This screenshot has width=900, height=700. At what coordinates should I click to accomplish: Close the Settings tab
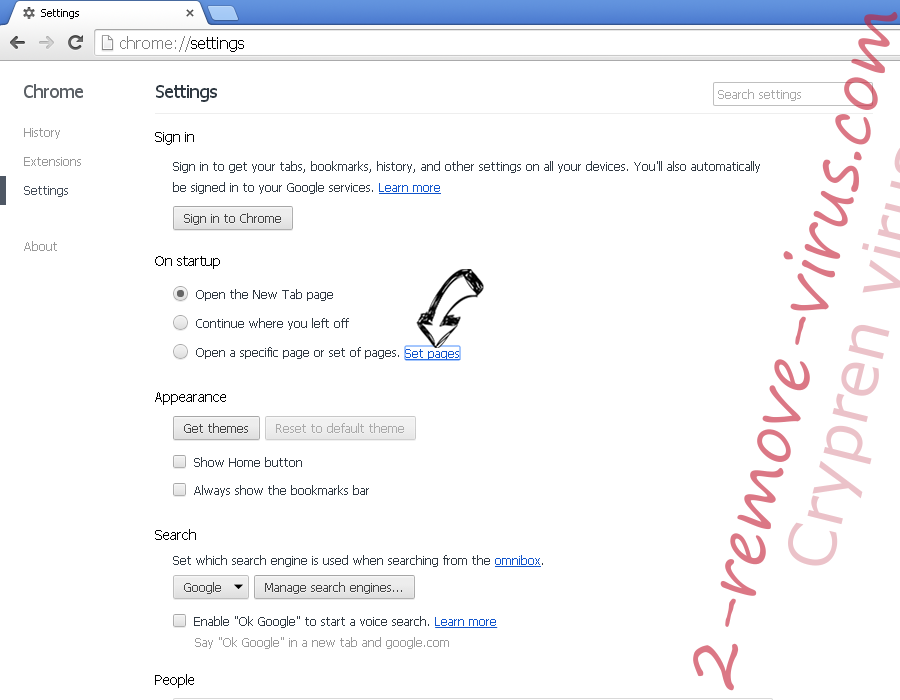click(x=189, y=13)
